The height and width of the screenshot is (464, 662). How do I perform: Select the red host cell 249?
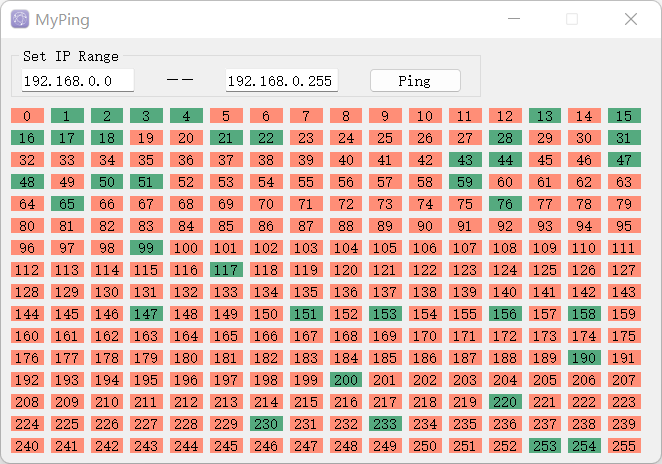coord(385,446)
